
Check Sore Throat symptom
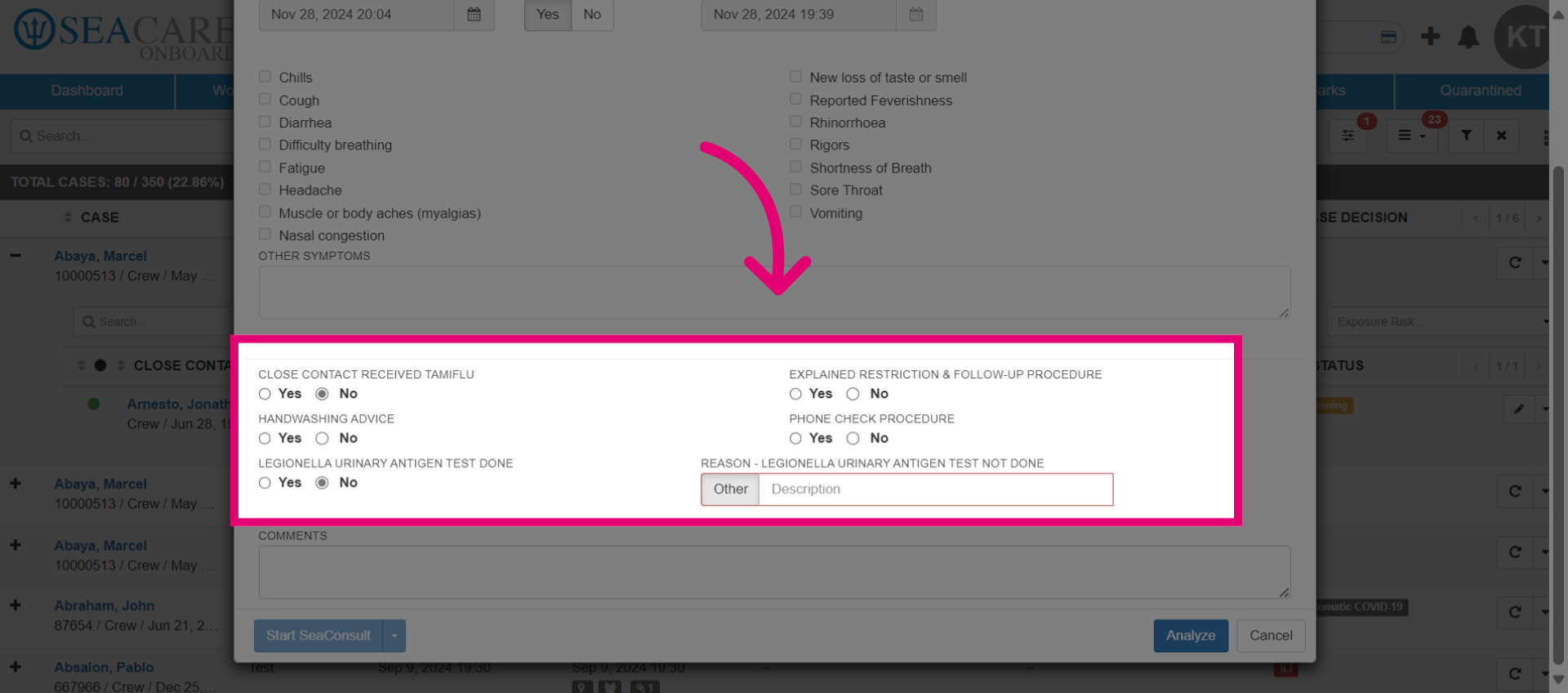[x=795, y=190]
